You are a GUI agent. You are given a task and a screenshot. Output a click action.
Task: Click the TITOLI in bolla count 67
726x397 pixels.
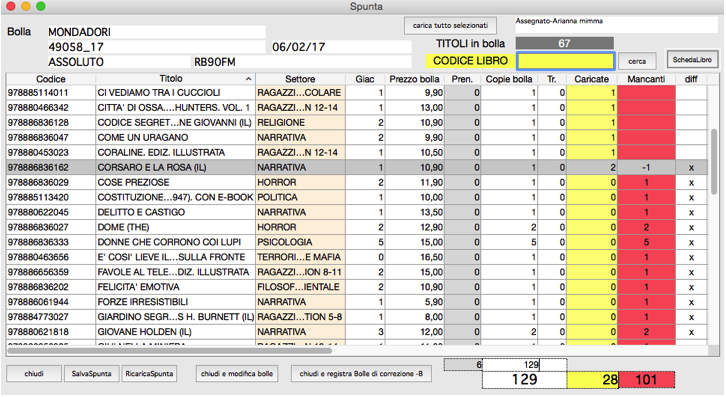point(564,43)
